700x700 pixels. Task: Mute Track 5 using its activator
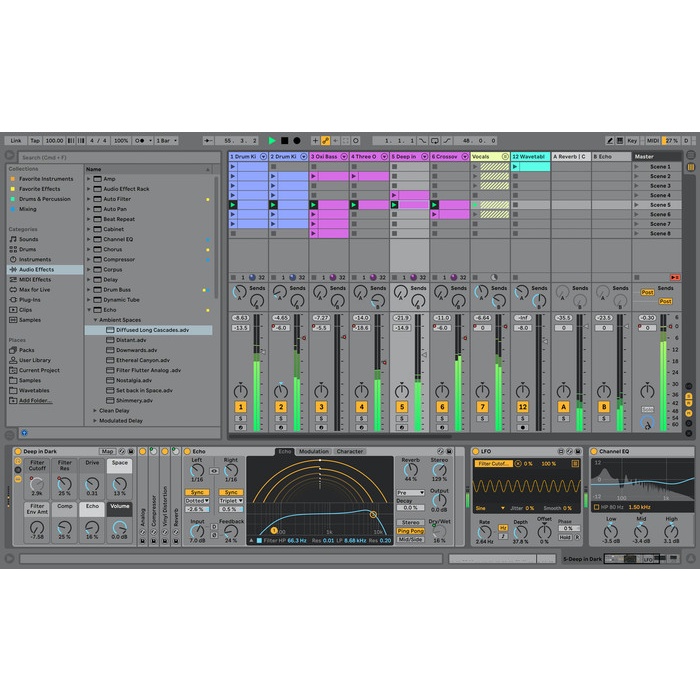tap(402, 407)
